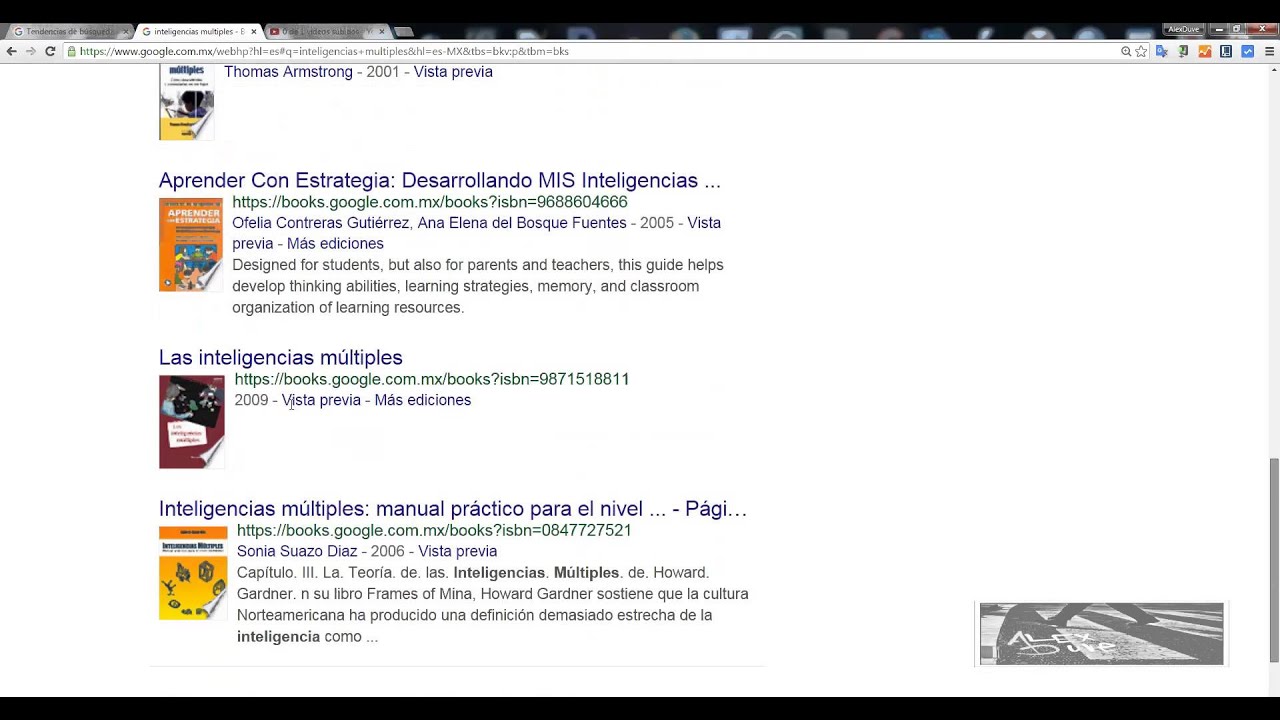
Task: Open author Ana Elena del Bosque Fuentes link
Action: [x=522, y=223]
